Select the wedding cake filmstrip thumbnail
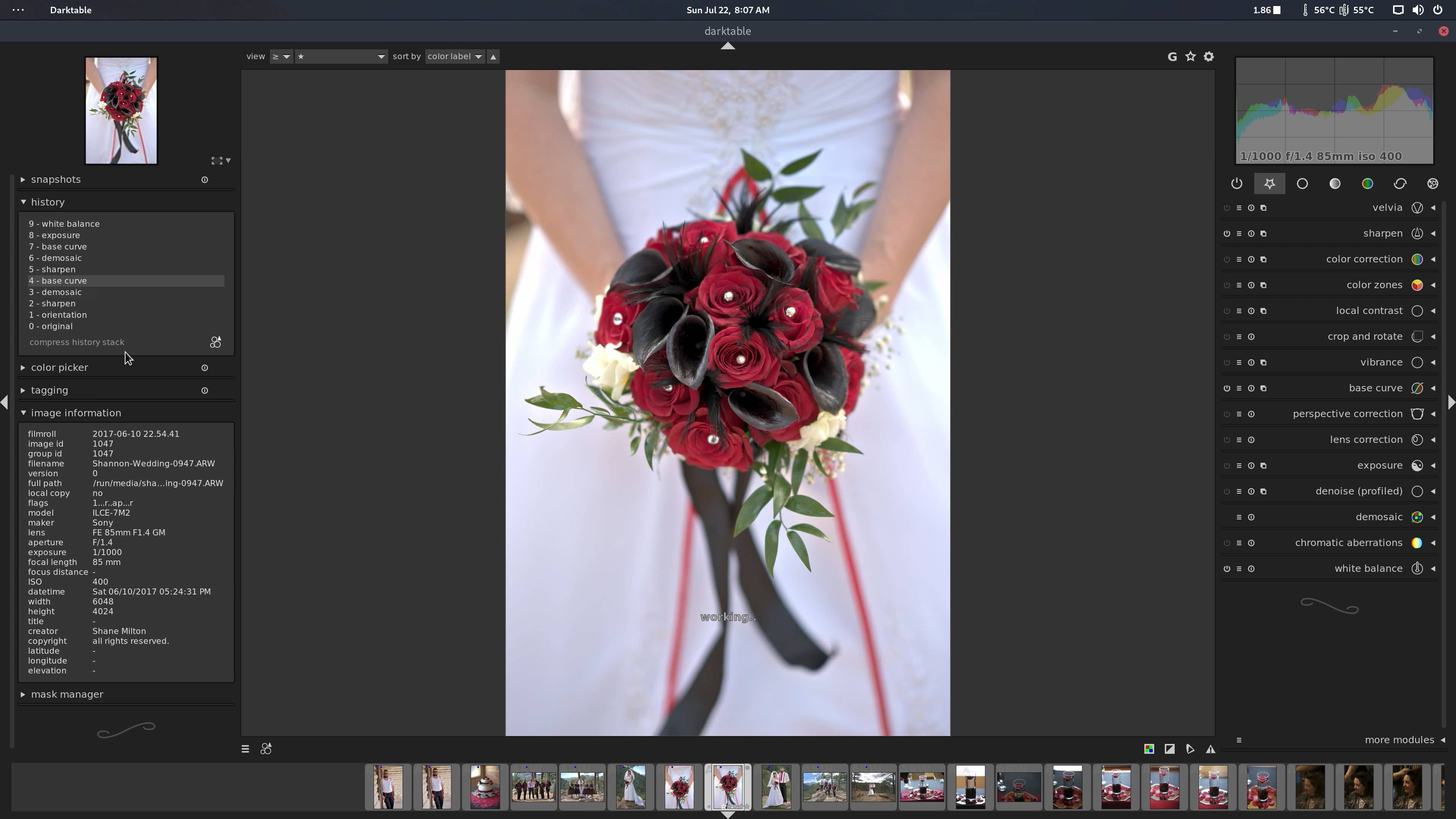Image resolution: width=1456 pixels, height=819 pixels. [x=485, y=787]
